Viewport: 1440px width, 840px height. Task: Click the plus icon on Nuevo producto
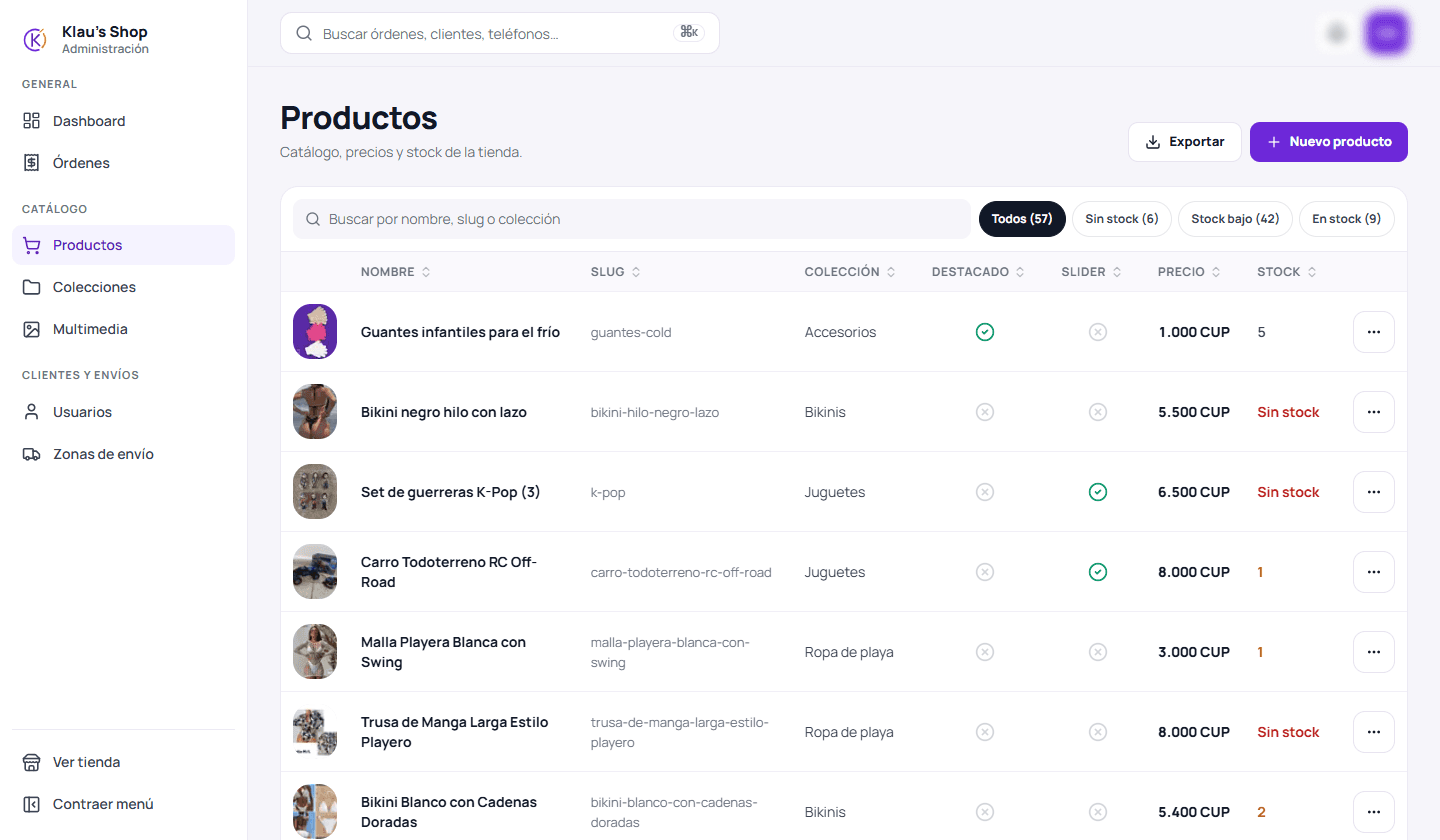[x=1274, y=142]
